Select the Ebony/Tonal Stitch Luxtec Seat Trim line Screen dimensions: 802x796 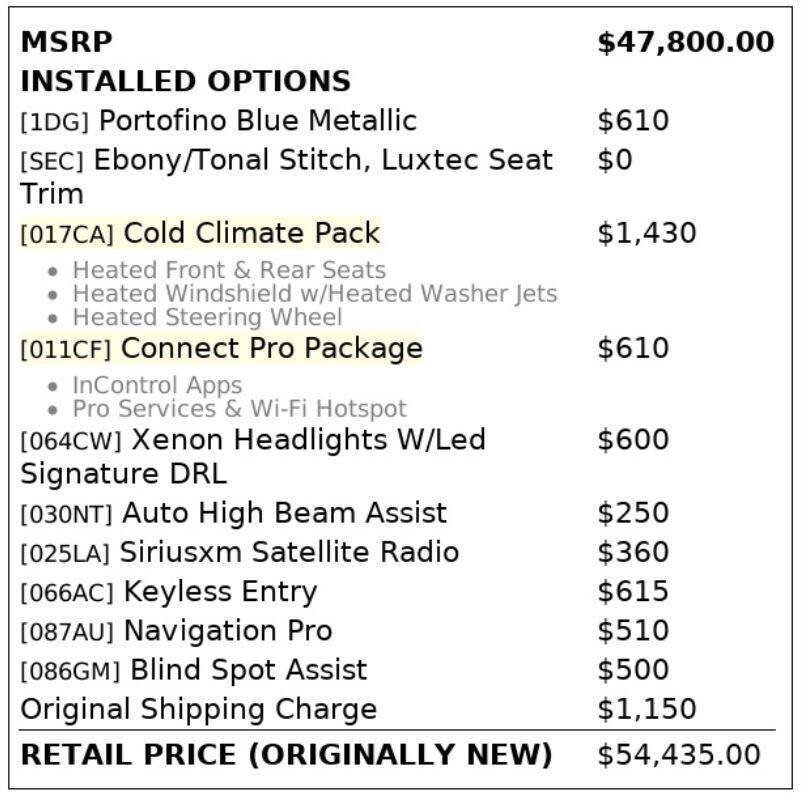286,176
